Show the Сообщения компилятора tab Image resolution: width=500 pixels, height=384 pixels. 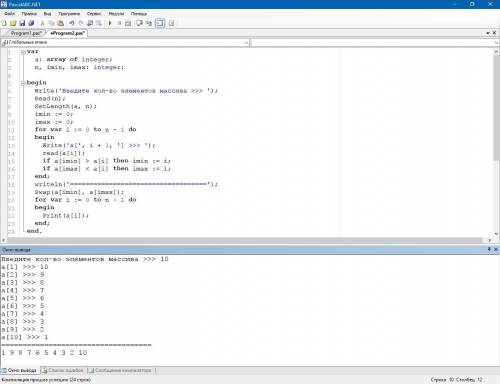(120, 370)
